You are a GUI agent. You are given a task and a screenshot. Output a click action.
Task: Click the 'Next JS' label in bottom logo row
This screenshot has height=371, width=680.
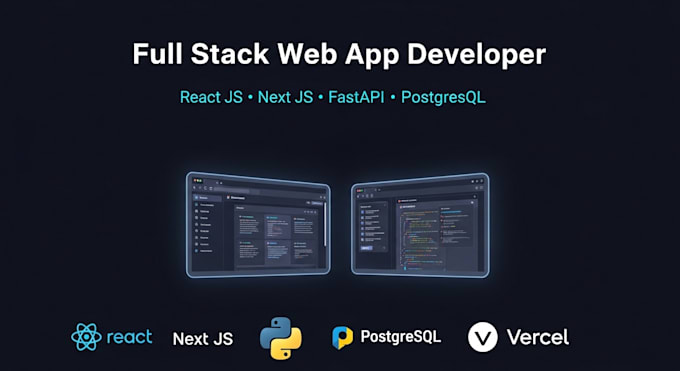(x=203, y=339)
